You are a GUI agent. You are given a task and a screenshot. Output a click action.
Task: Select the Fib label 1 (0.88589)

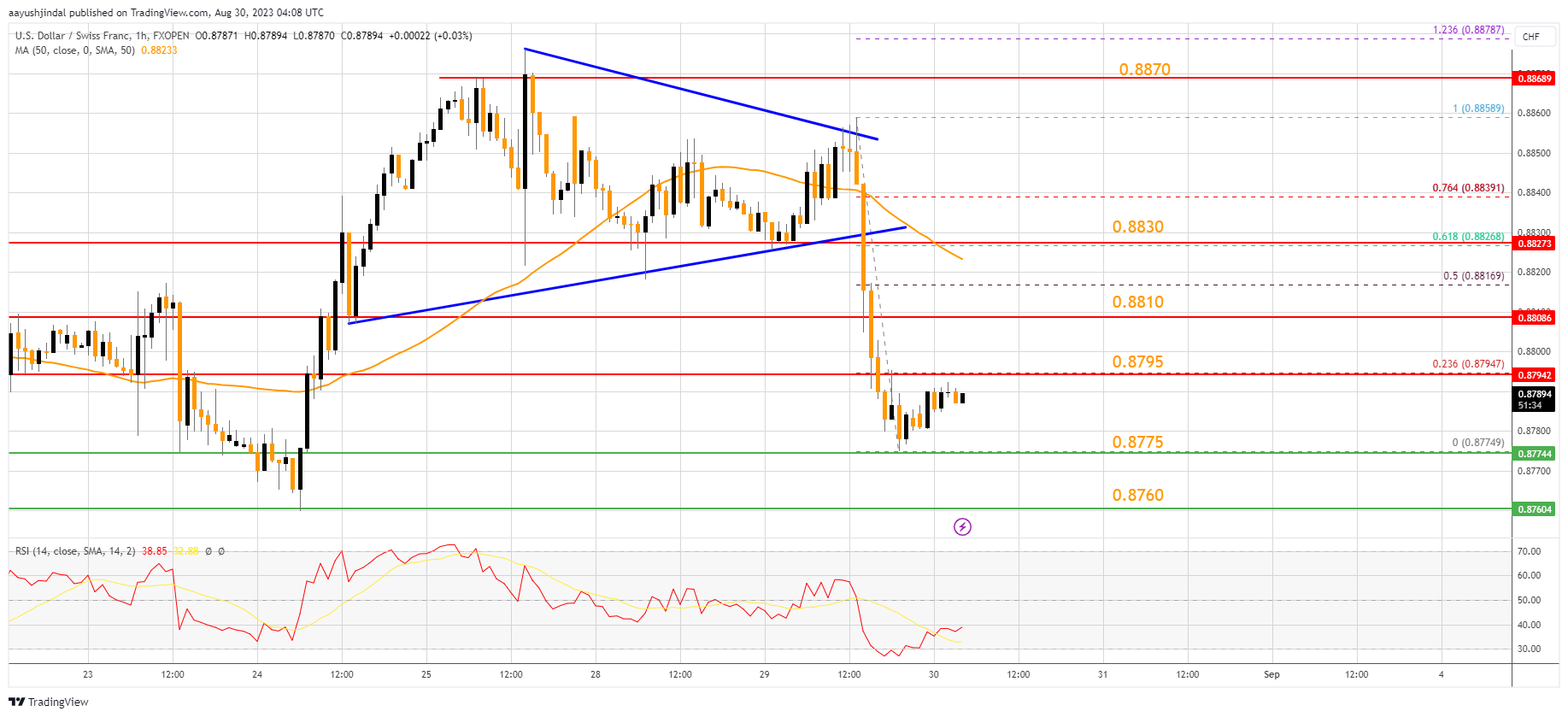tap(1479, 109)
